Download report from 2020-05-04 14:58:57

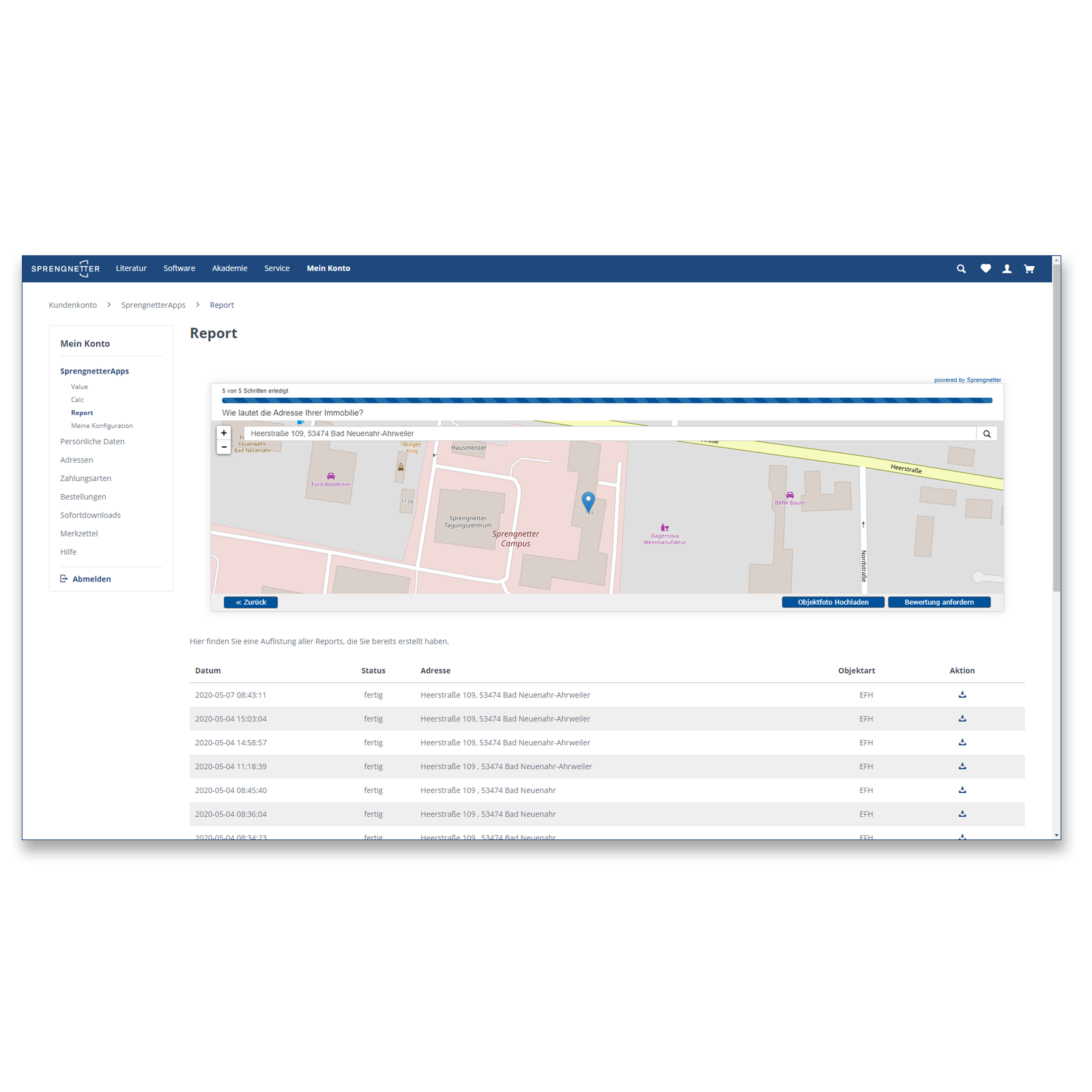pos(962,743)
